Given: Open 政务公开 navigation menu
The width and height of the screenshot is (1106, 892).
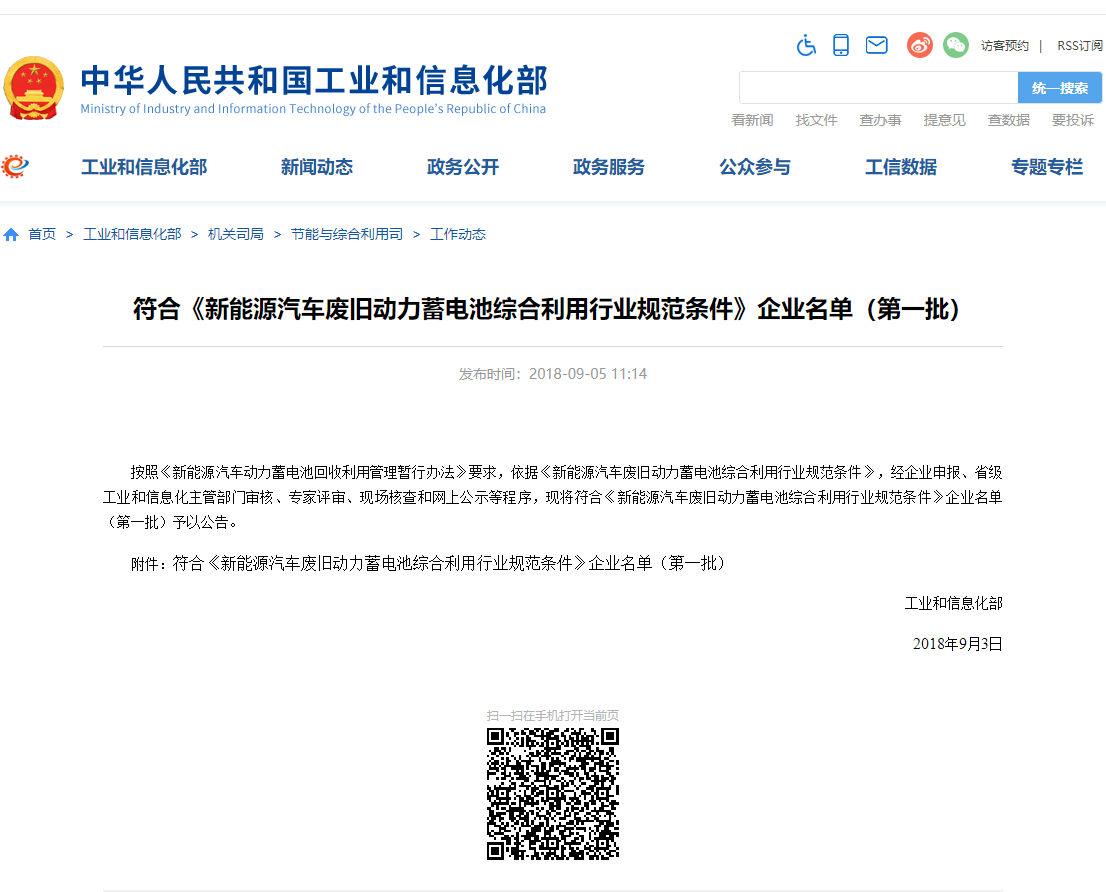Looking at the screenshot, I should (463, 167).
